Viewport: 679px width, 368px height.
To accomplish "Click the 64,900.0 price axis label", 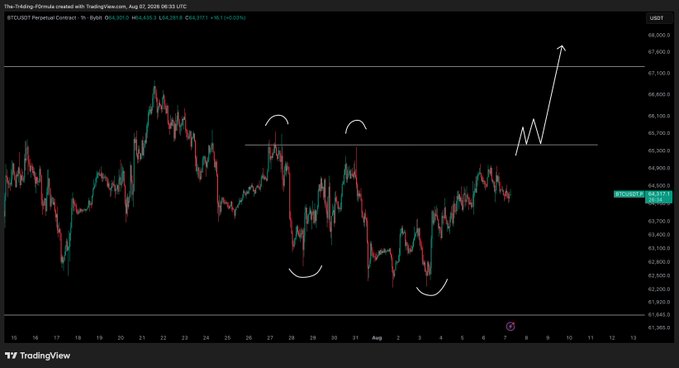I will [659, 168].
